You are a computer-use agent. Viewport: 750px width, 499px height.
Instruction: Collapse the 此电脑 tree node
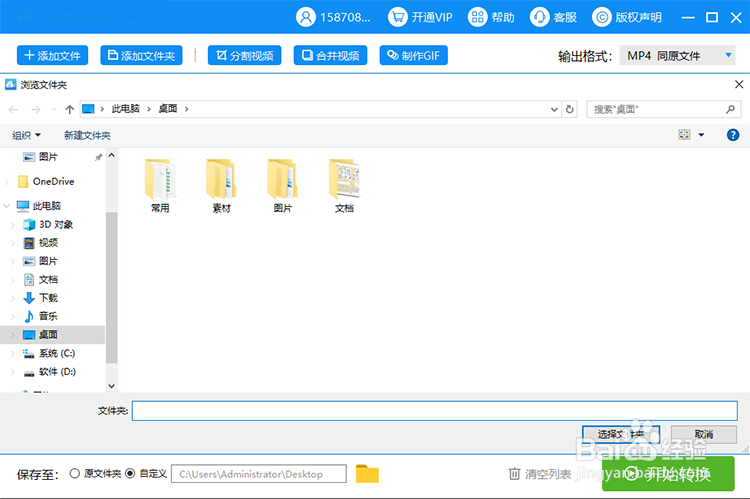[x=7, y=206]
